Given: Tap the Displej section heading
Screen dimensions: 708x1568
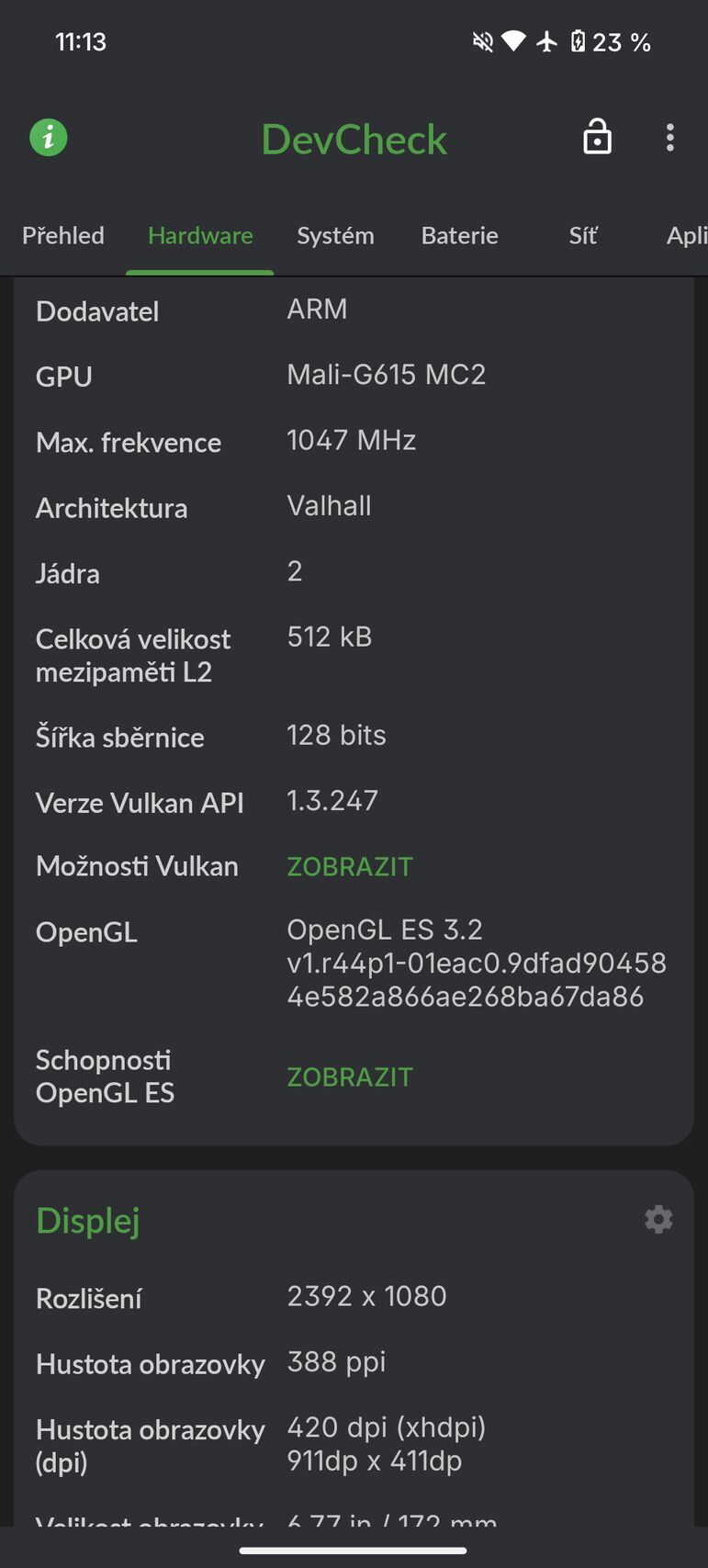Looking at the screenshot, I should pyautogui.click(x=88, y=1221).
